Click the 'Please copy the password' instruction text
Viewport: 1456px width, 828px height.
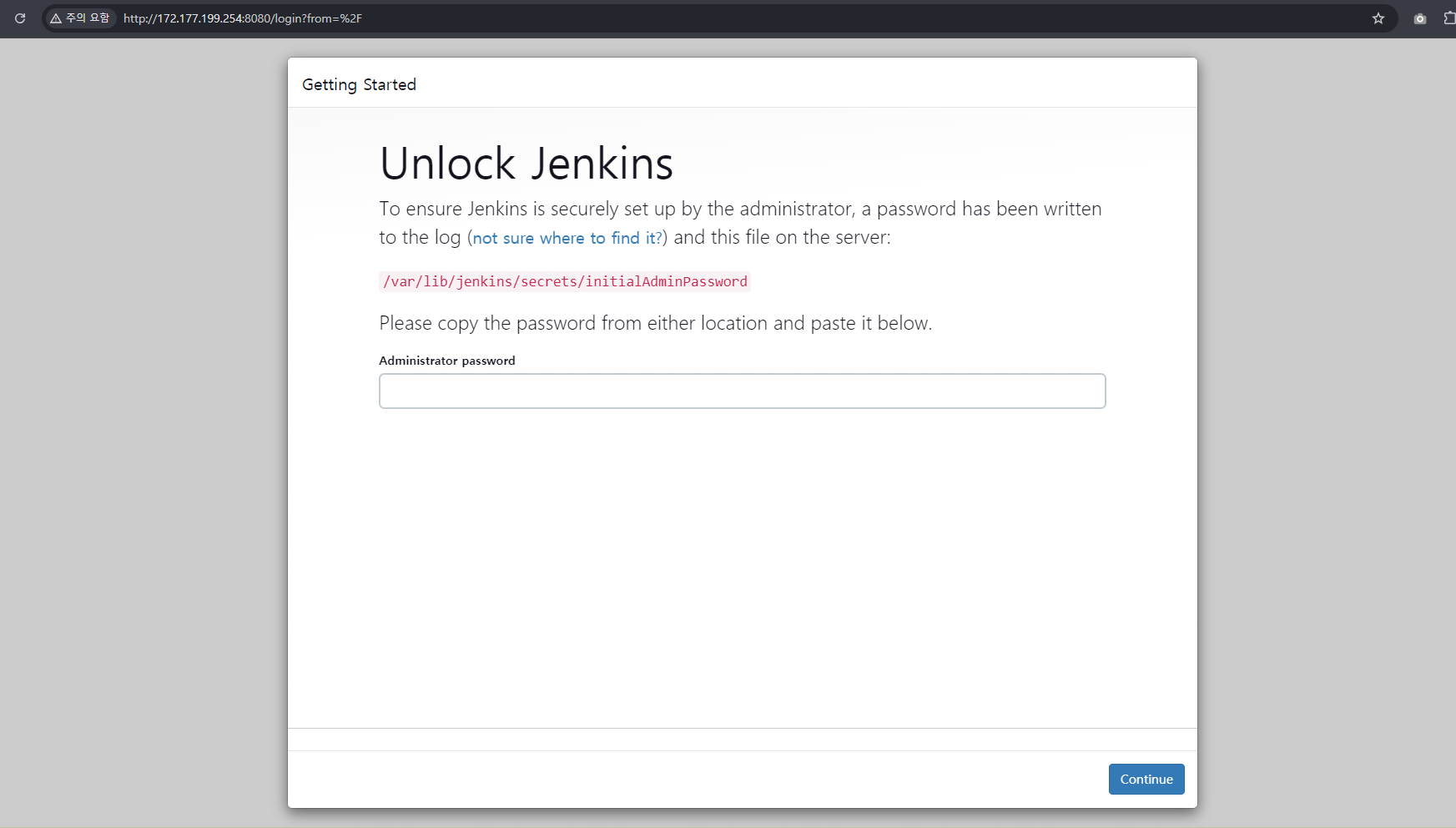coord(656,323)
